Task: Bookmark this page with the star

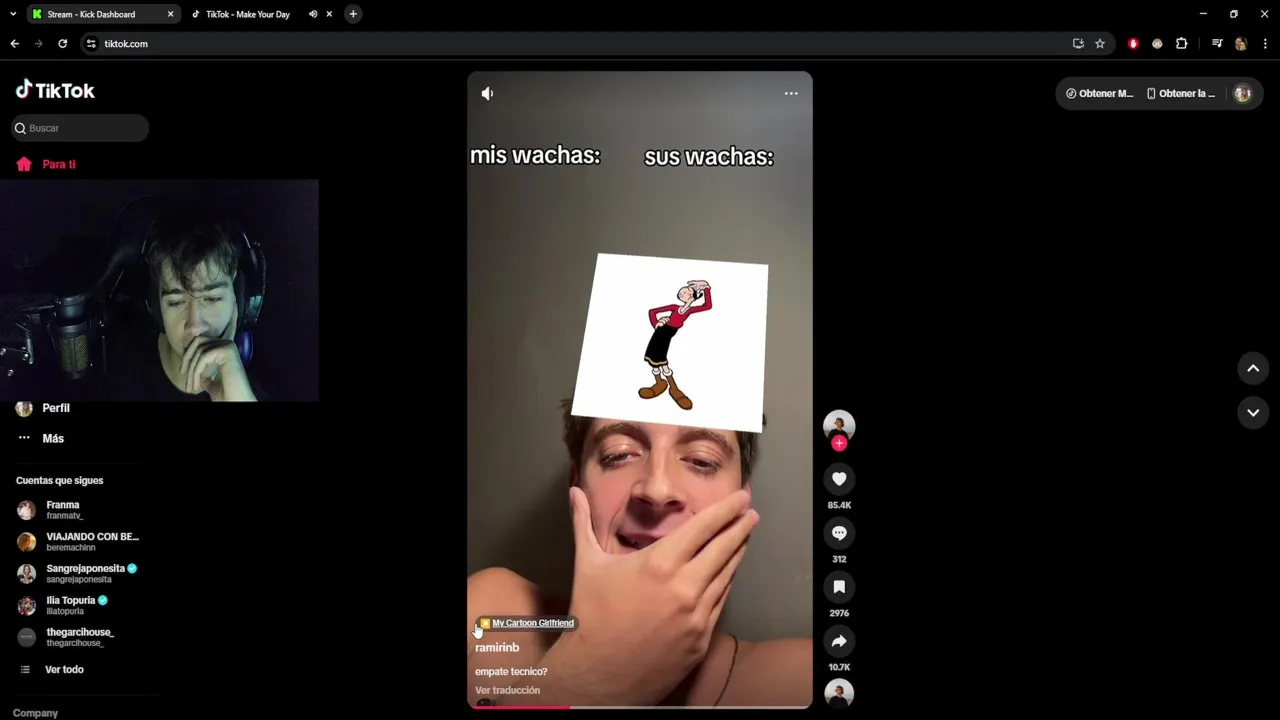Action: pyautogui.click(x=1100, y=44)
